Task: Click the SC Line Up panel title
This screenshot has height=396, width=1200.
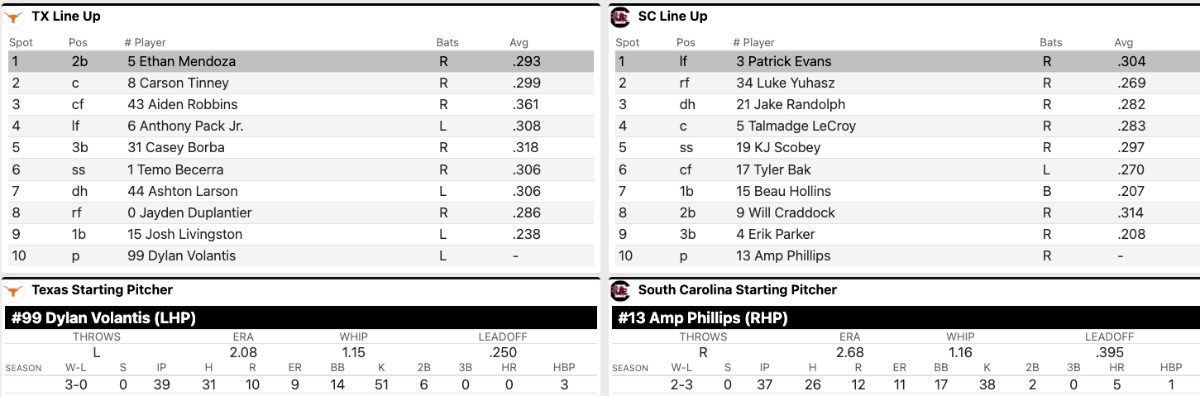Action: [672, 16]
